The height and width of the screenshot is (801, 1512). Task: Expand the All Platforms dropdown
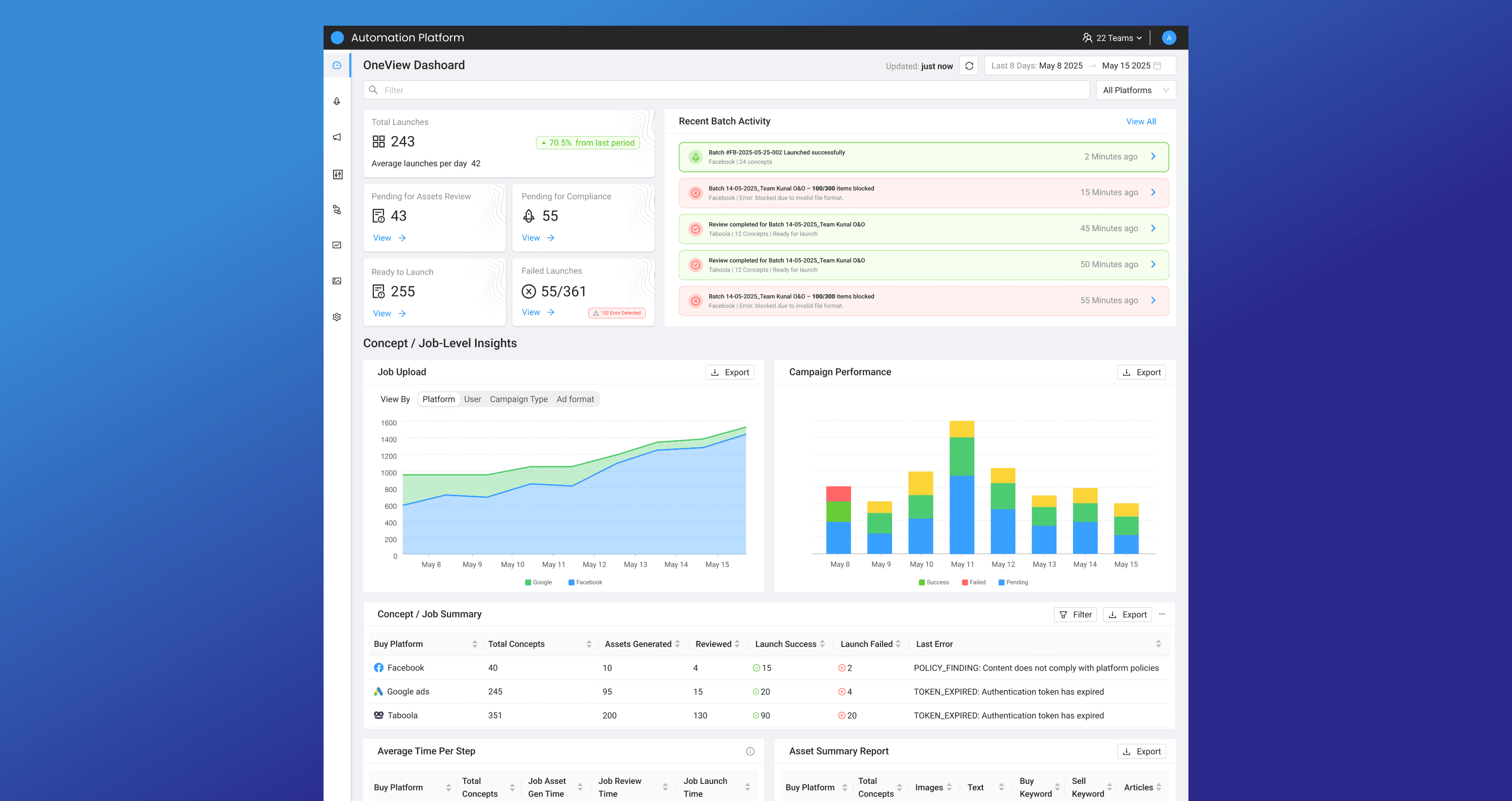click(1135, 90)
